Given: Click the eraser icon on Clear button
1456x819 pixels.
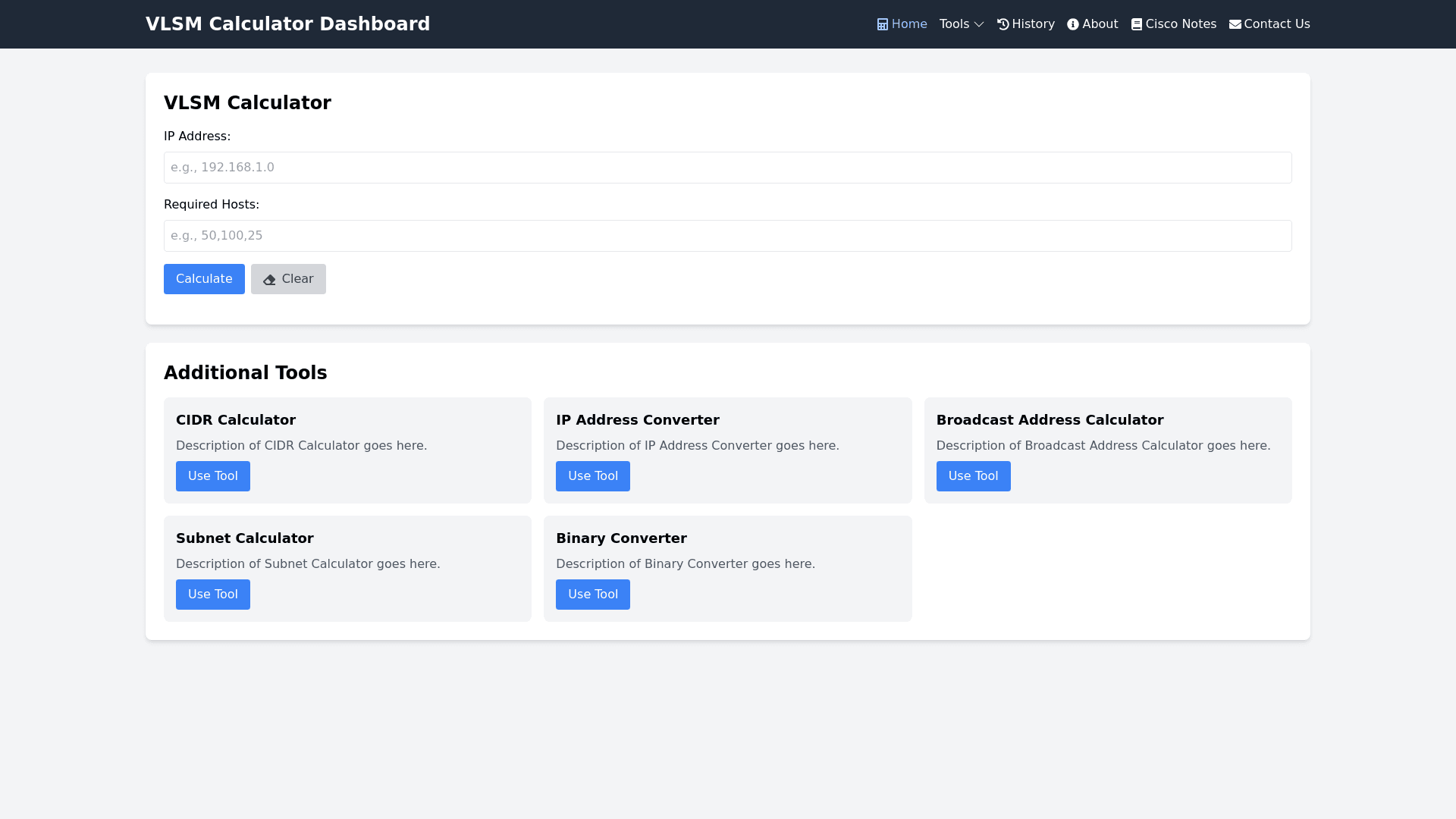Looking at the screenshot, I should tap(269, 280).
